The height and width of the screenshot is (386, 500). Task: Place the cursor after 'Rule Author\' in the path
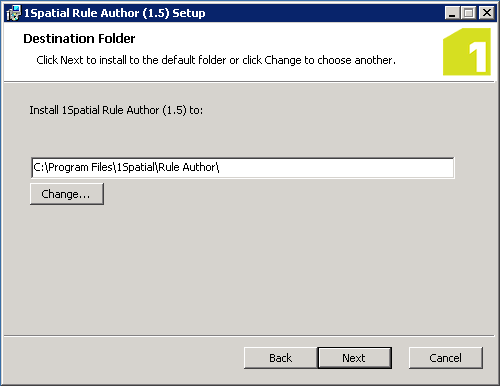coord(220,167)
